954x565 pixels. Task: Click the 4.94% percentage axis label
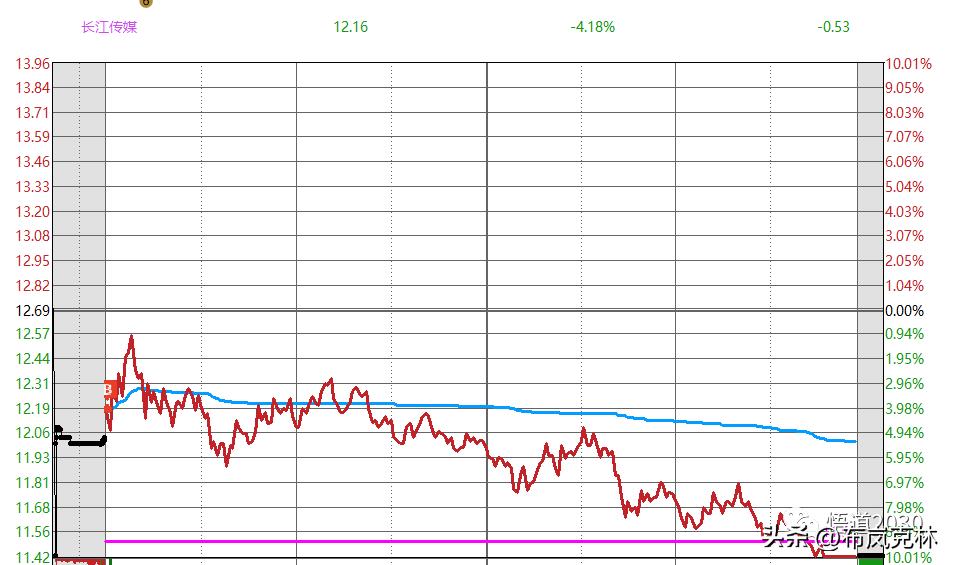(904, 433)
